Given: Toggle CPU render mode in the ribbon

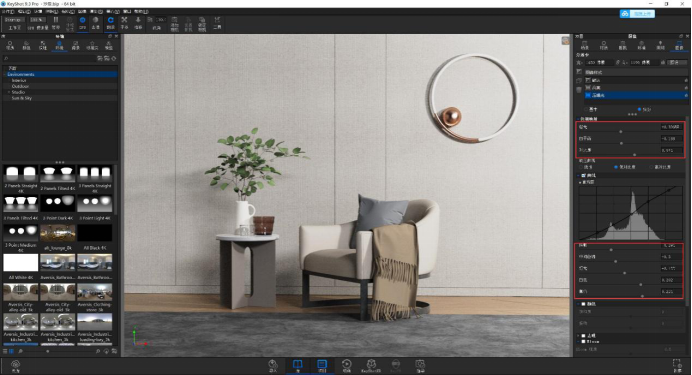Looking at the screenshot, I should click(x=83, y=23).
